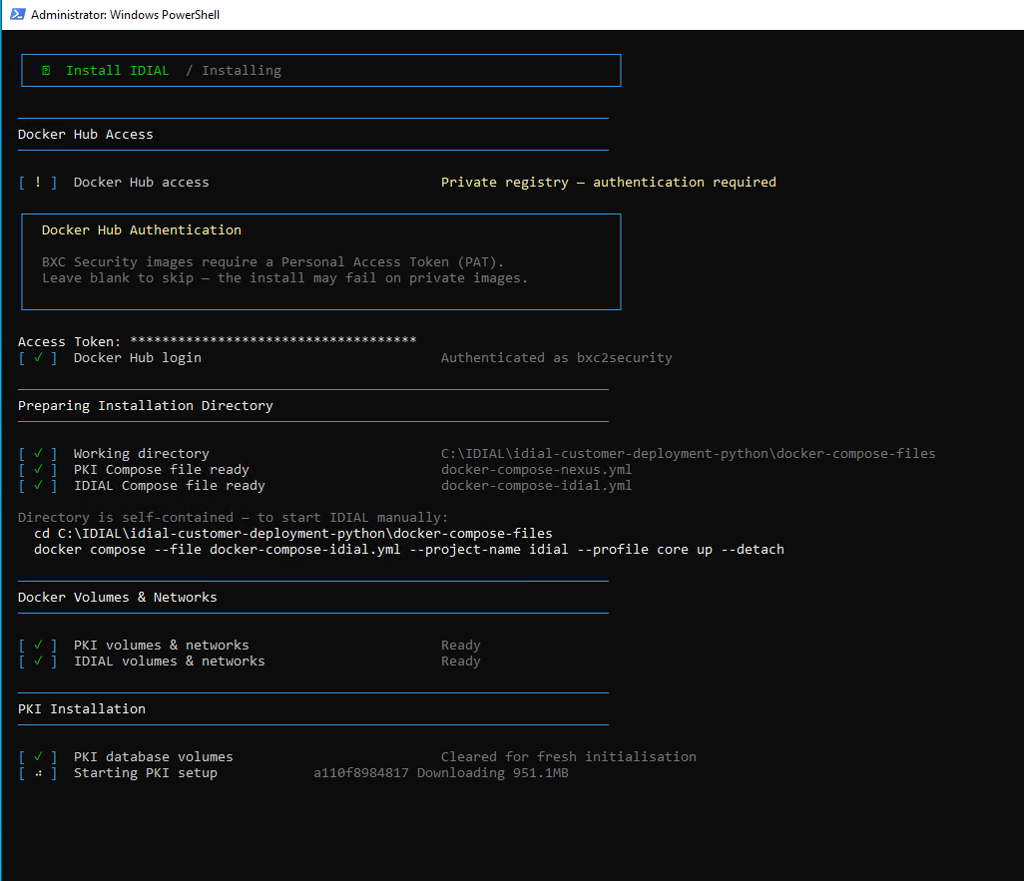Screen dimensions: 1024x881
Task: Click the 'Docker Hub Access' section heading
Action: (86, 134)
